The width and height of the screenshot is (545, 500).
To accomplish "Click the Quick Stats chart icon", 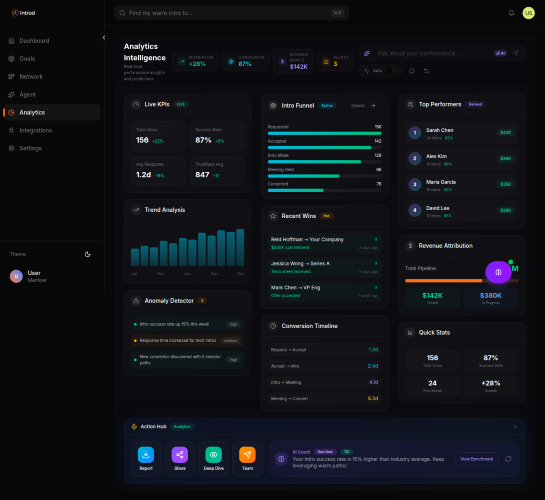I will coord(410,333).
